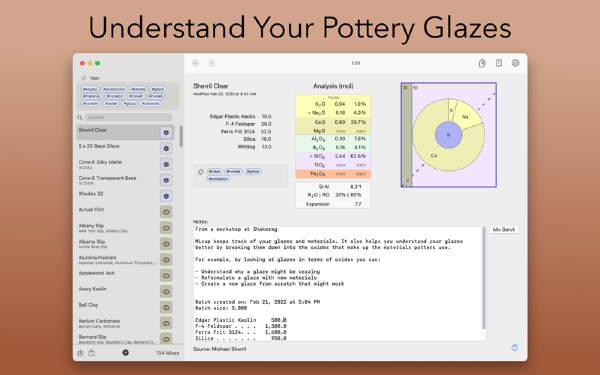Click the Avery Kaolin material icon
This screenshot has width=600, height=375.
[x=166, y=292]
